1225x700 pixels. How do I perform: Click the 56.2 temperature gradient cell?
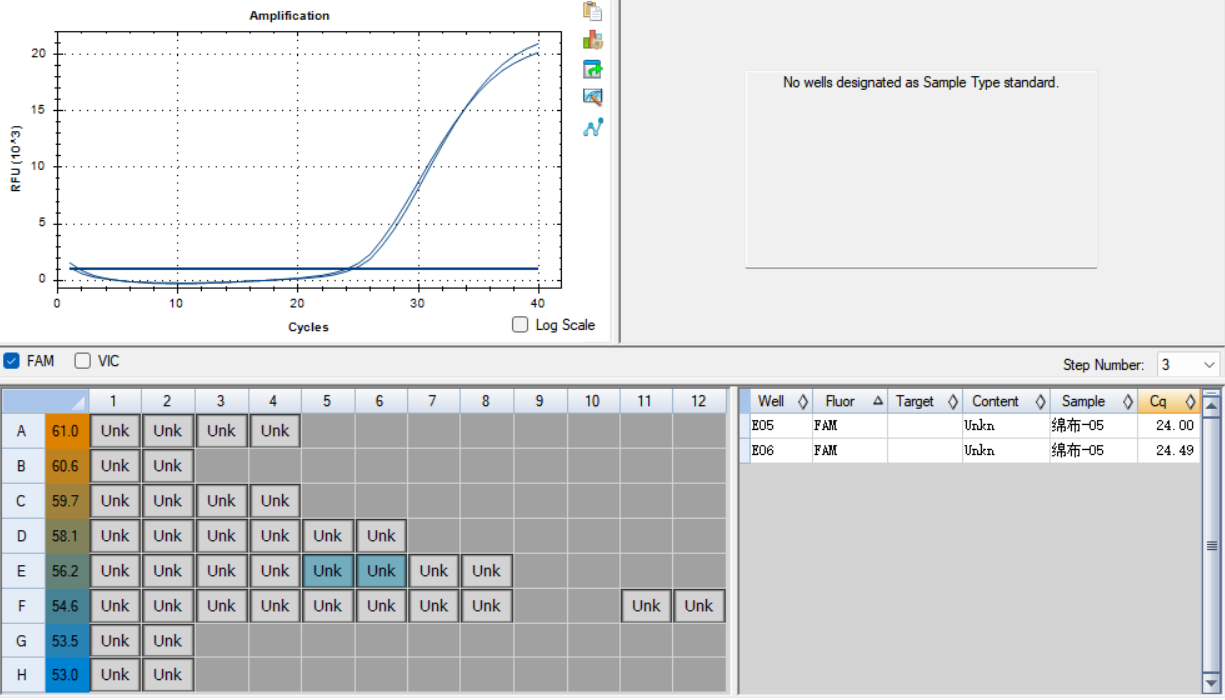(66, 570)
